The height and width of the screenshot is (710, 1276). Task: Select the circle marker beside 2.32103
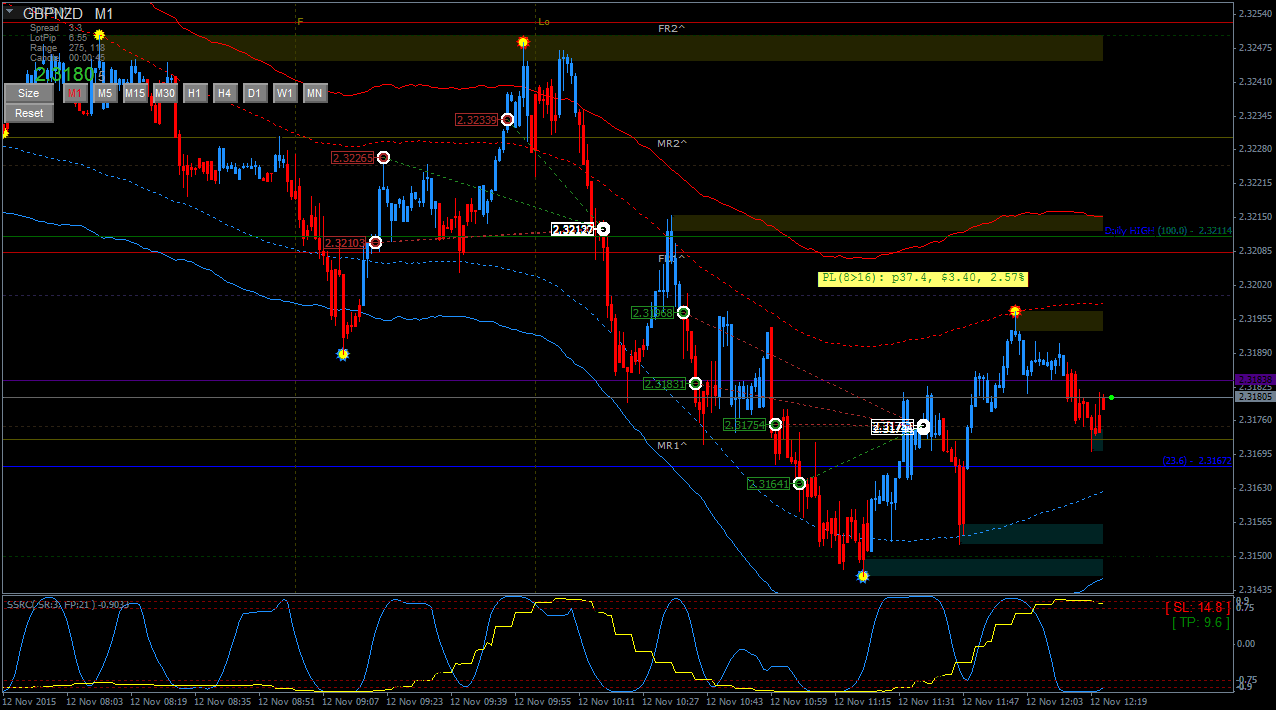[375, 242]
